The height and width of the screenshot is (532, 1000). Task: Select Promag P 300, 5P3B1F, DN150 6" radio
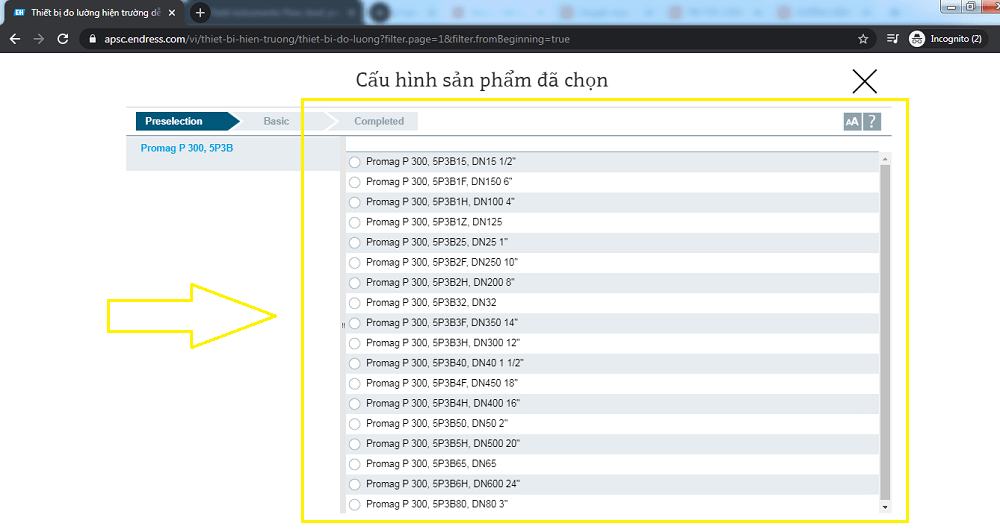355,182
